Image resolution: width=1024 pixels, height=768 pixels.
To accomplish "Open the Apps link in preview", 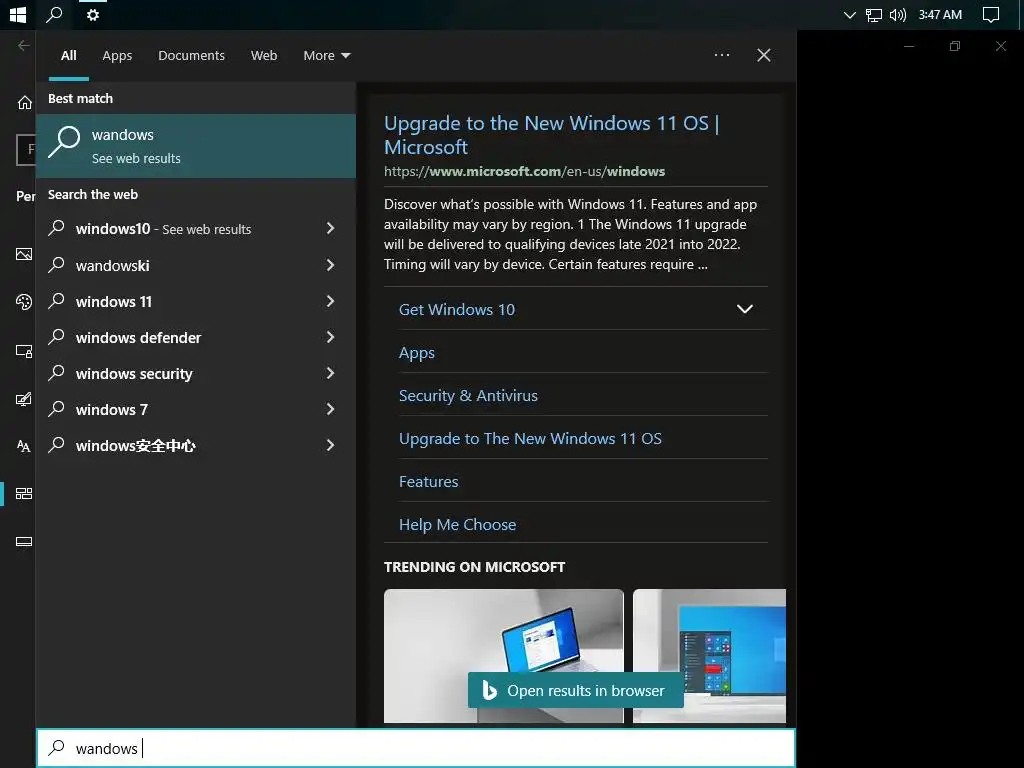I will tap(417, 353).
